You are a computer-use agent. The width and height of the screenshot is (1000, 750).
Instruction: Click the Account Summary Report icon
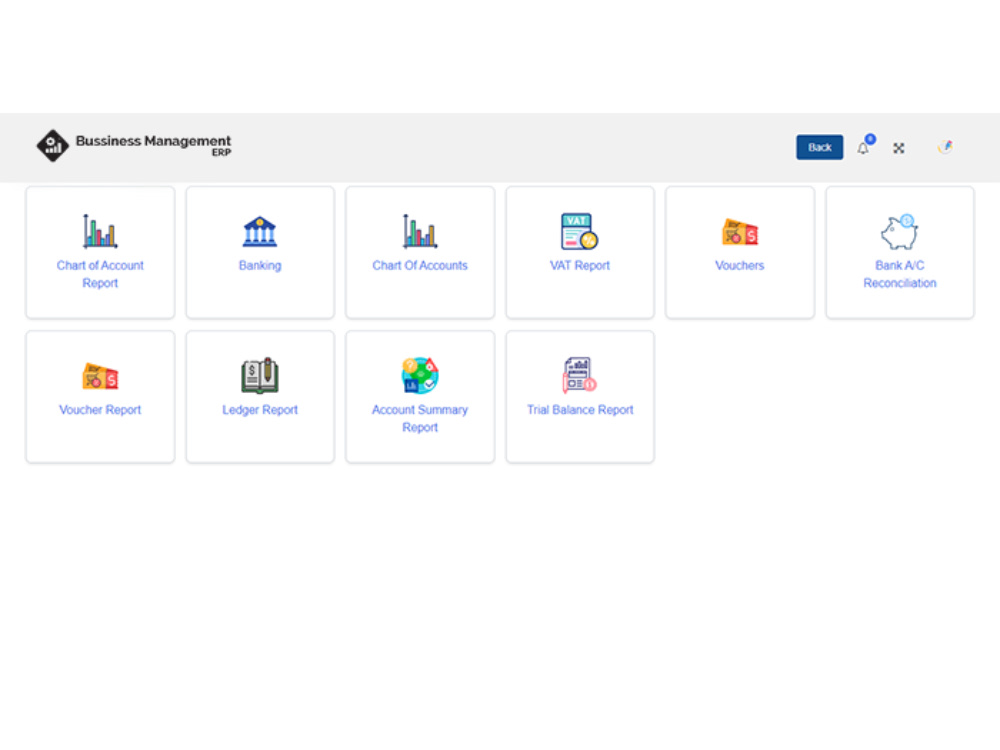click(420, 375)
